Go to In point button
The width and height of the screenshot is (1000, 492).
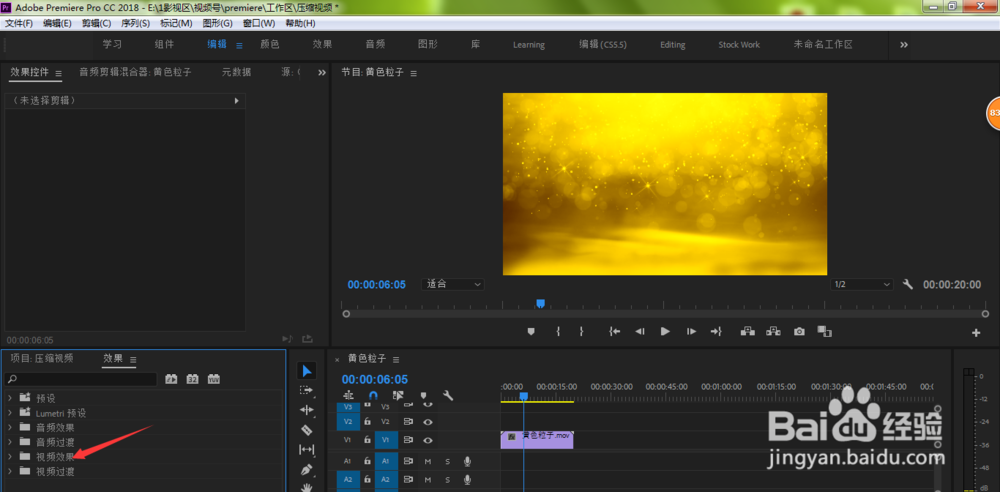click(x=615, y=331)
